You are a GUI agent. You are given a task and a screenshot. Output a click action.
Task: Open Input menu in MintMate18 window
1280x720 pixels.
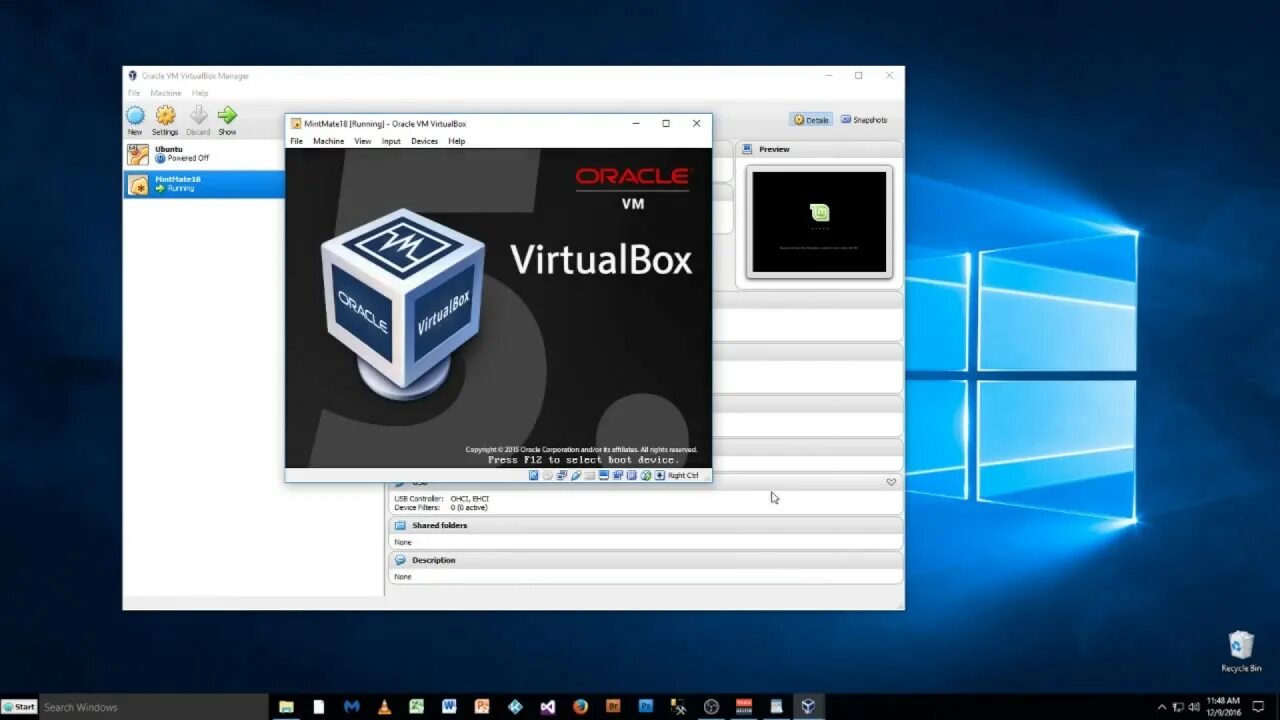click(391, 141)
